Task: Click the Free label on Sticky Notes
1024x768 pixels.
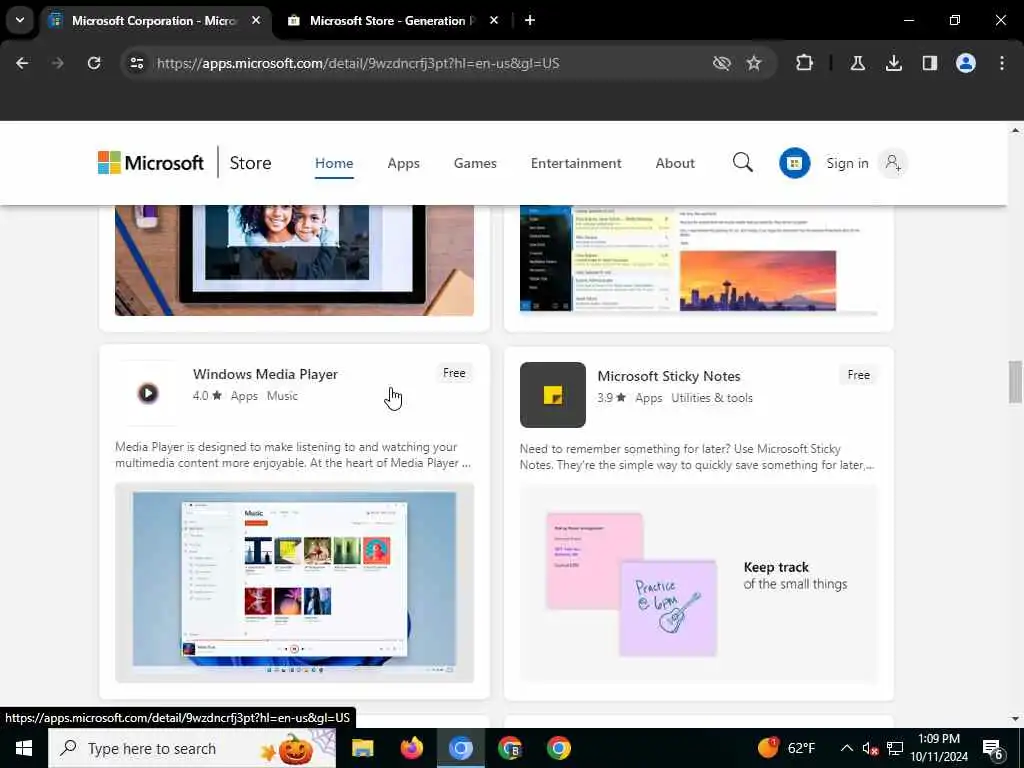Action: coord(858,375)
